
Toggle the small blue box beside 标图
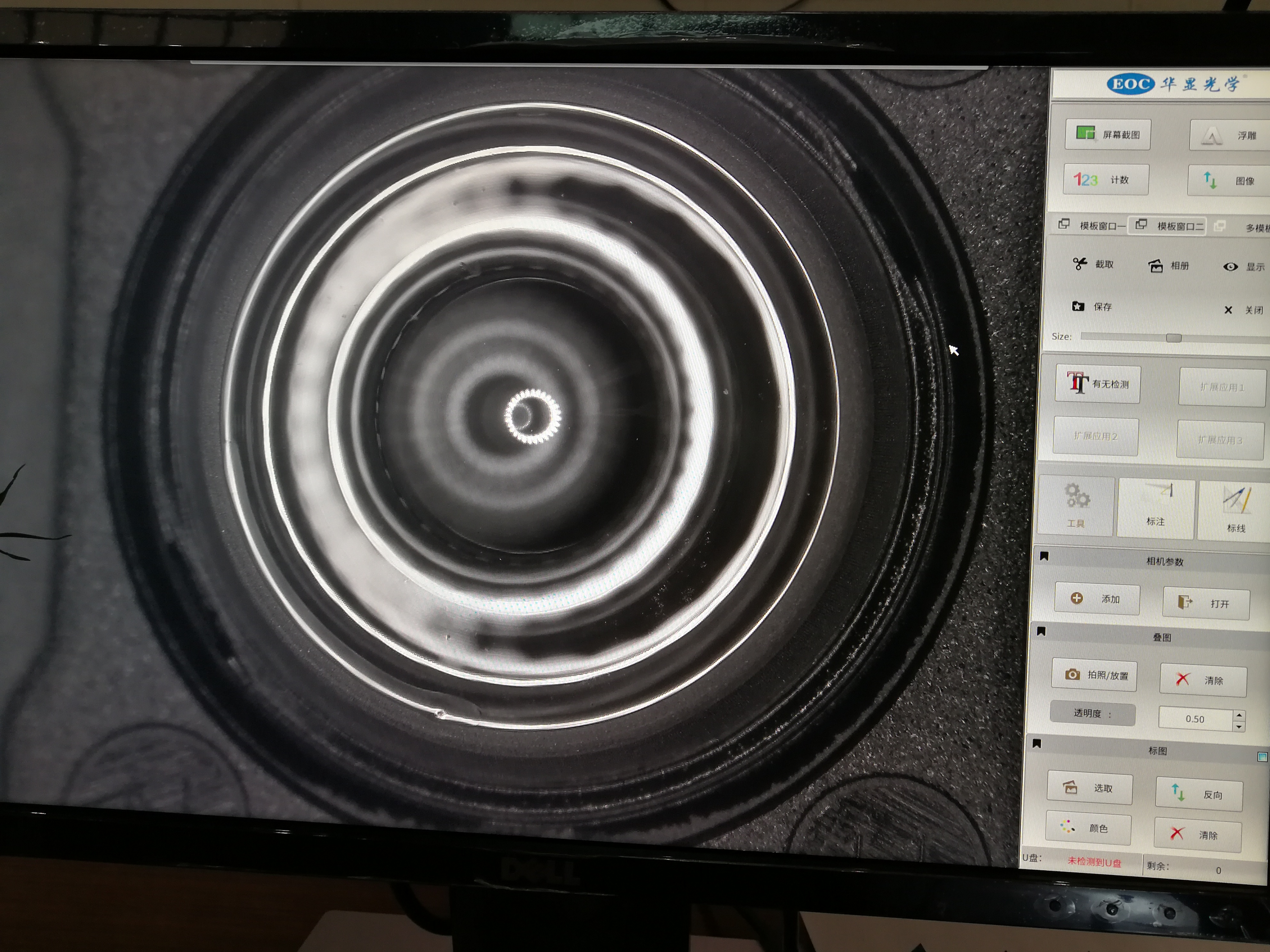click(x=1262, y=757)
